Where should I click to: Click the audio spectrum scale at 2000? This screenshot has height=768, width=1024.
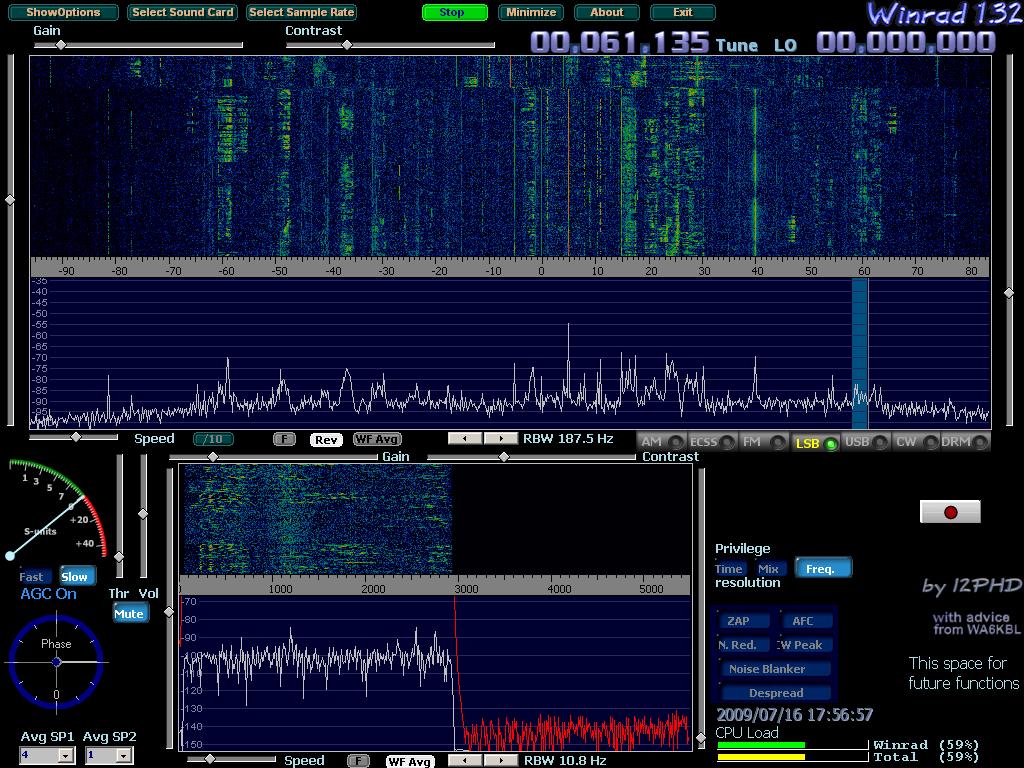tap(373, 588)
